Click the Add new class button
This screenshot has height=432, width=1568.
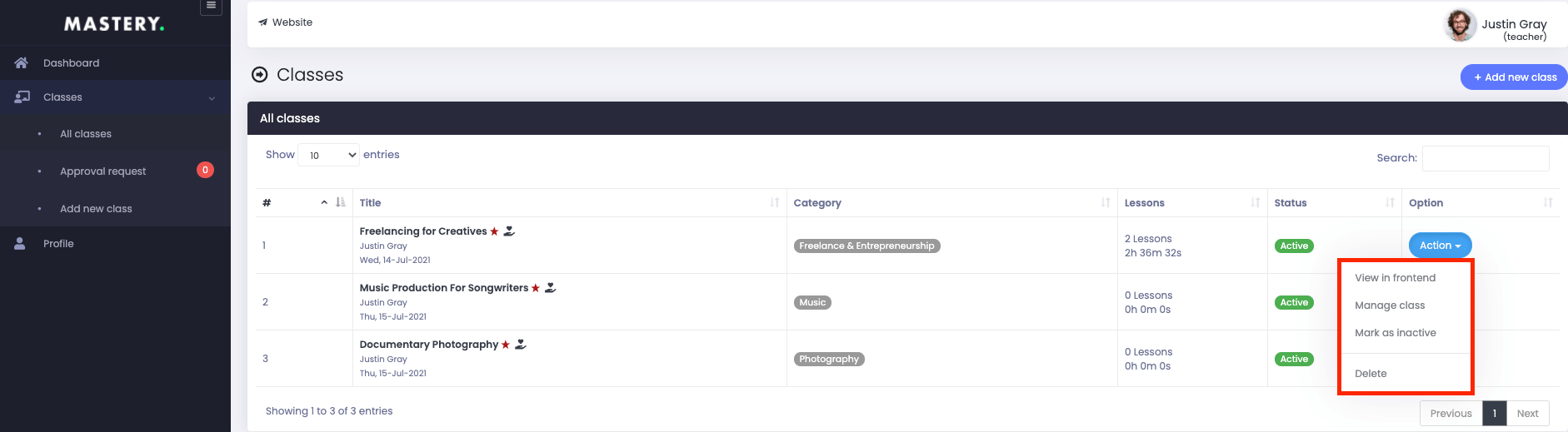click(x=1515, y=77)
